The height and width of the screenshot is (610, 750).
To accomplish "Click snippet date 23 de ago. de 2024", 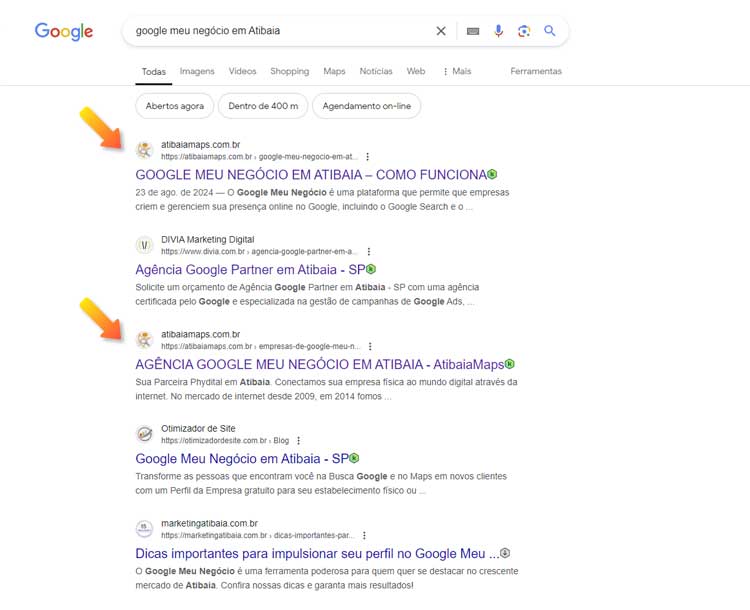I will click(174, 192).
